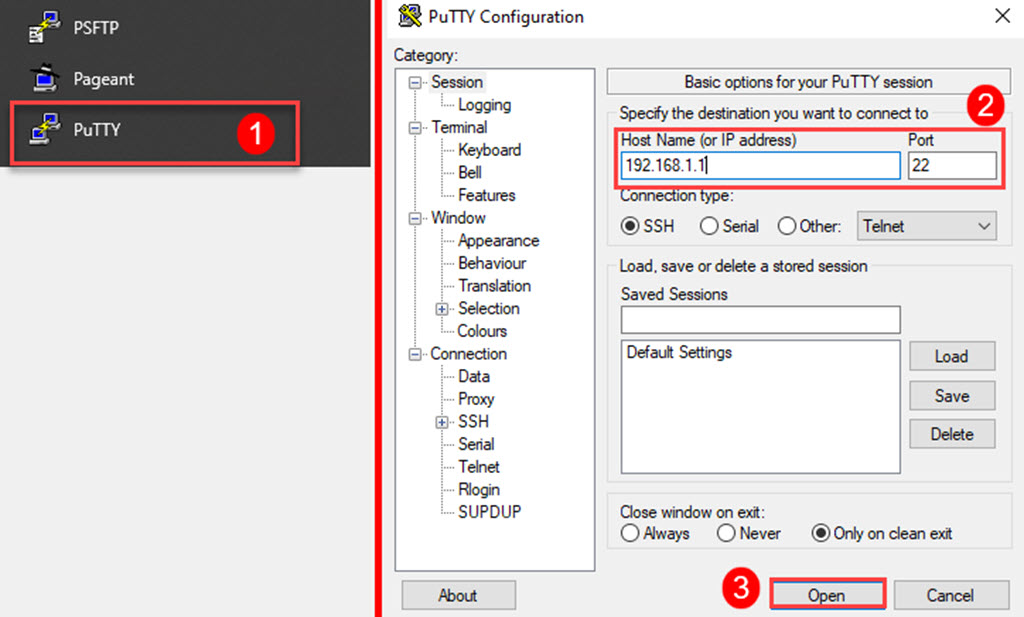
Task: Select Default Settings in sessions list
Action: pyautogui.click(x=679, y=353)
